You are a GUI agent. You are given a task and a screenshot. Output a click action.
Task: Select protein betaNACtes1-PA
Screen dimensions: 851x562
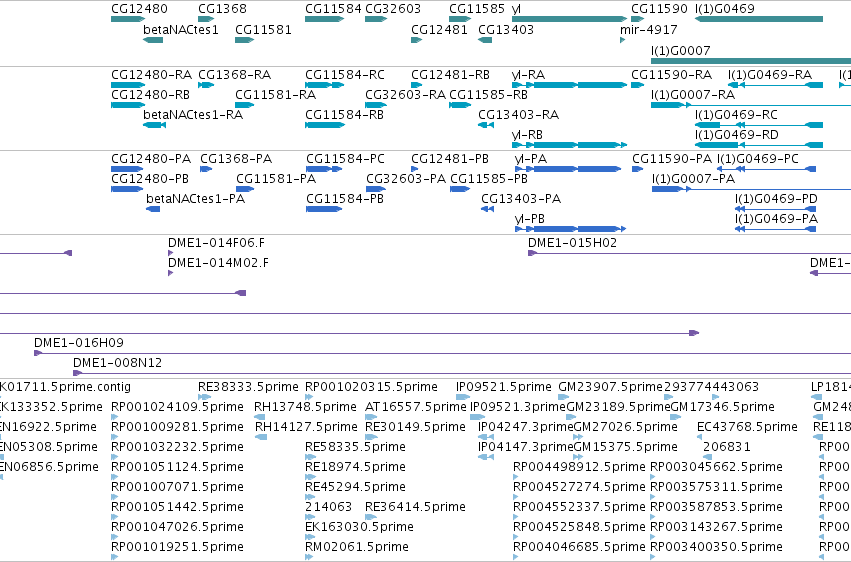[195, 199]
